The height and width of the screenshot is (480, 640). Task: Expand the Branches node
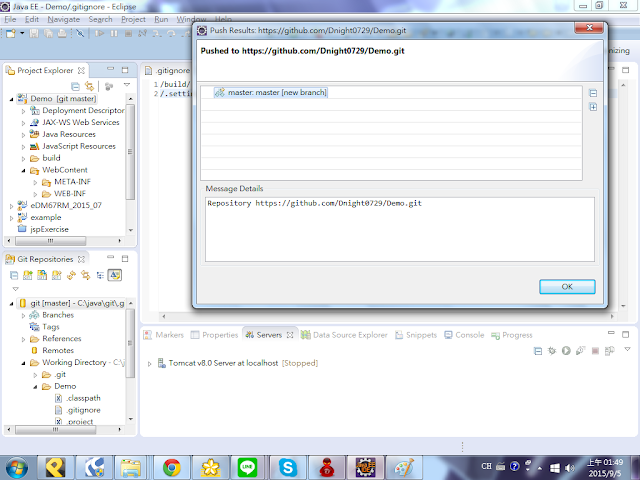coord(23,316)
